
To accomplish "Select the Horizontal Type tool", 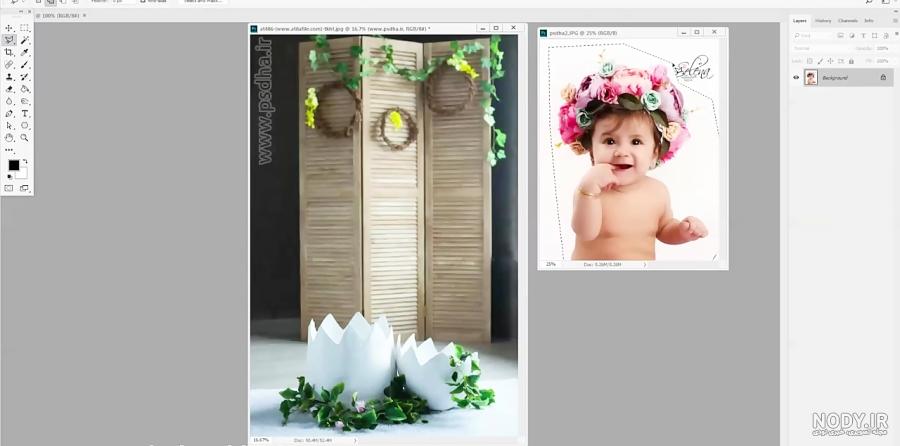I will click(25, 114).
